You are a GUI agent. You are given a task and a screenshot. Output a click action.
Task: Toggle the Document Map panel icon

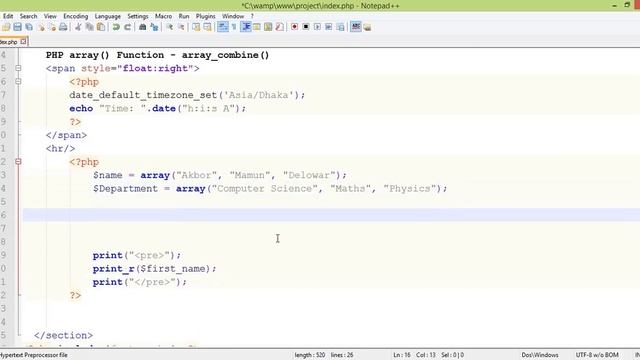(x=268, y=27)
